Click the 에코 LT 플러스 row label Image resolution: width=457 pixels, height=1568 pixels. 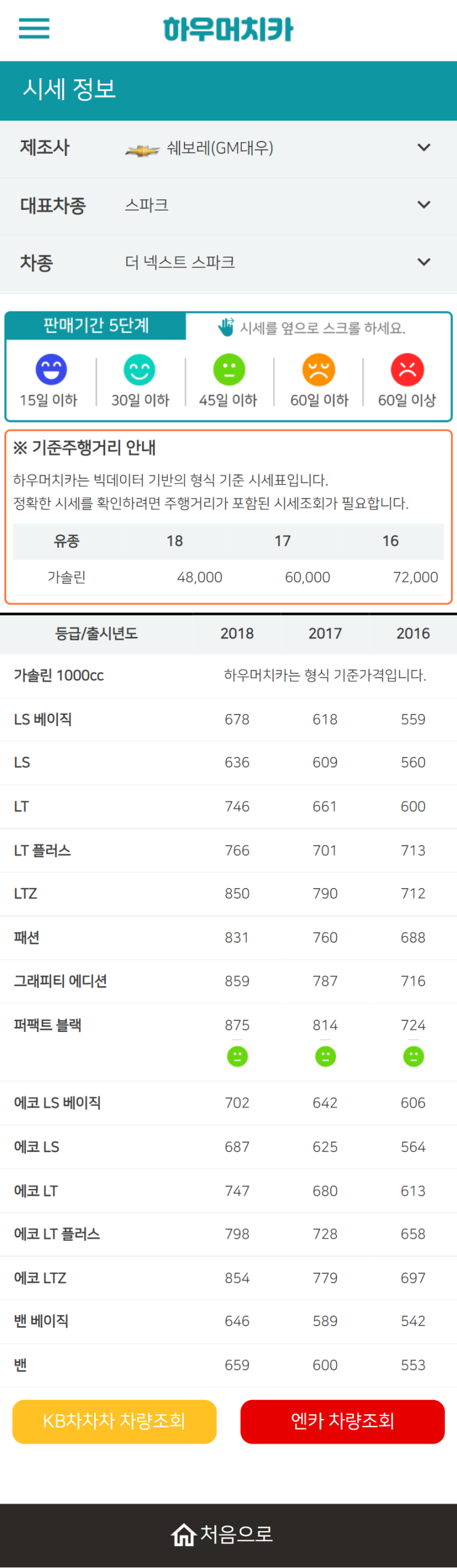pyautogui.click(x=57, y=1234)
